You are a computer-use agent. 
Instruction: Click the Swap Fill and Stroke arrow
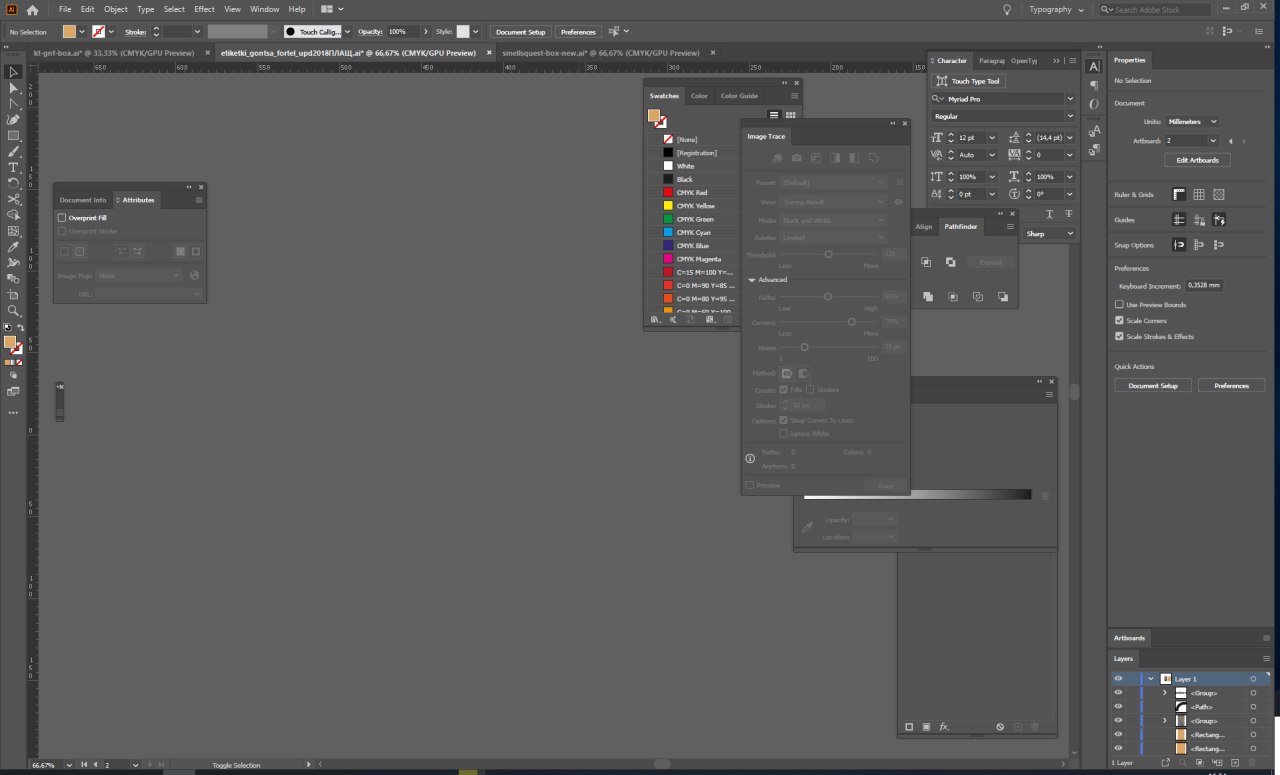(x=20, y=327)
